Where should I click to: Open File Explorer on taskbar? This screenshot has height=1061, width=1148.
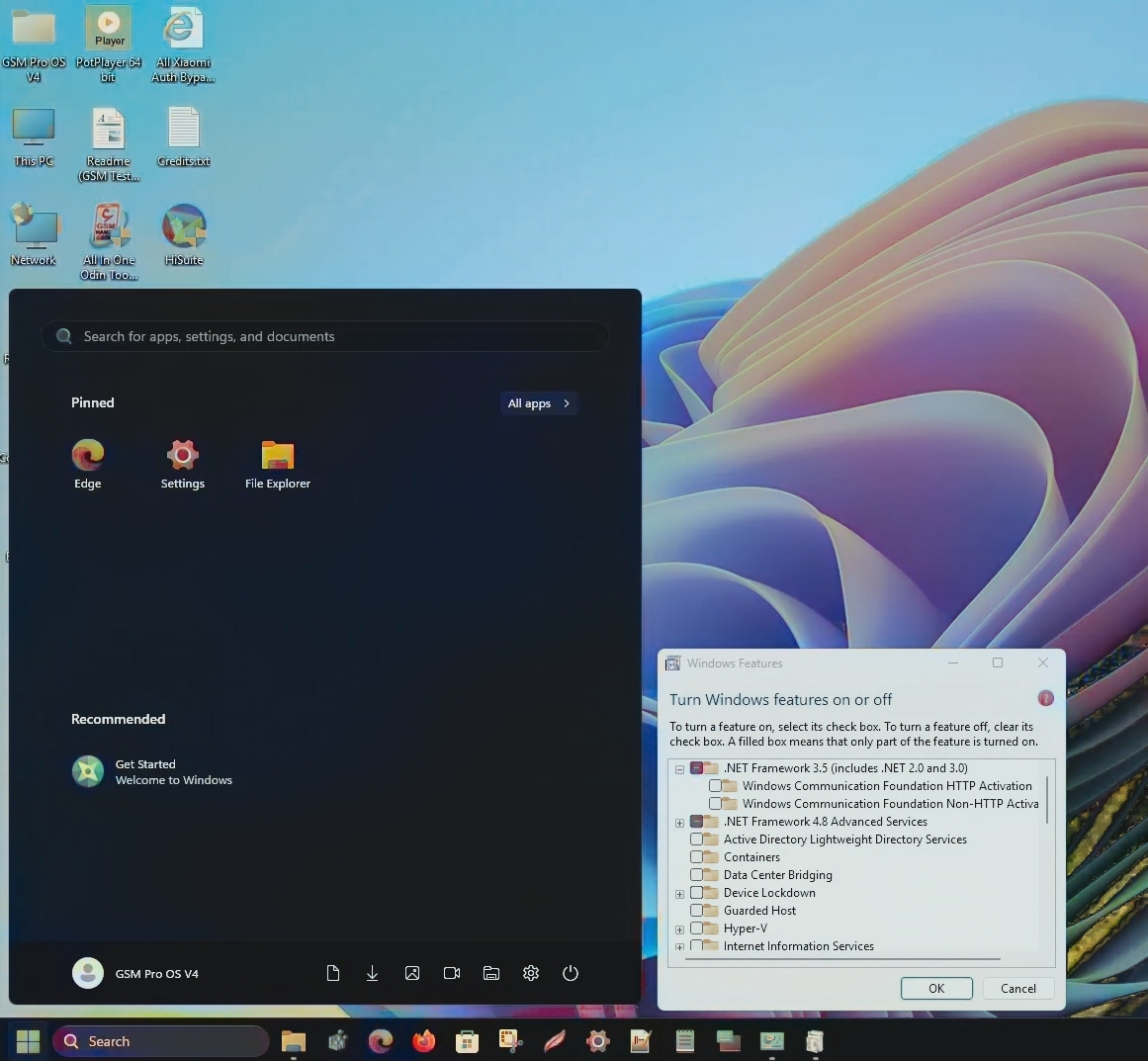(294, 1040)
